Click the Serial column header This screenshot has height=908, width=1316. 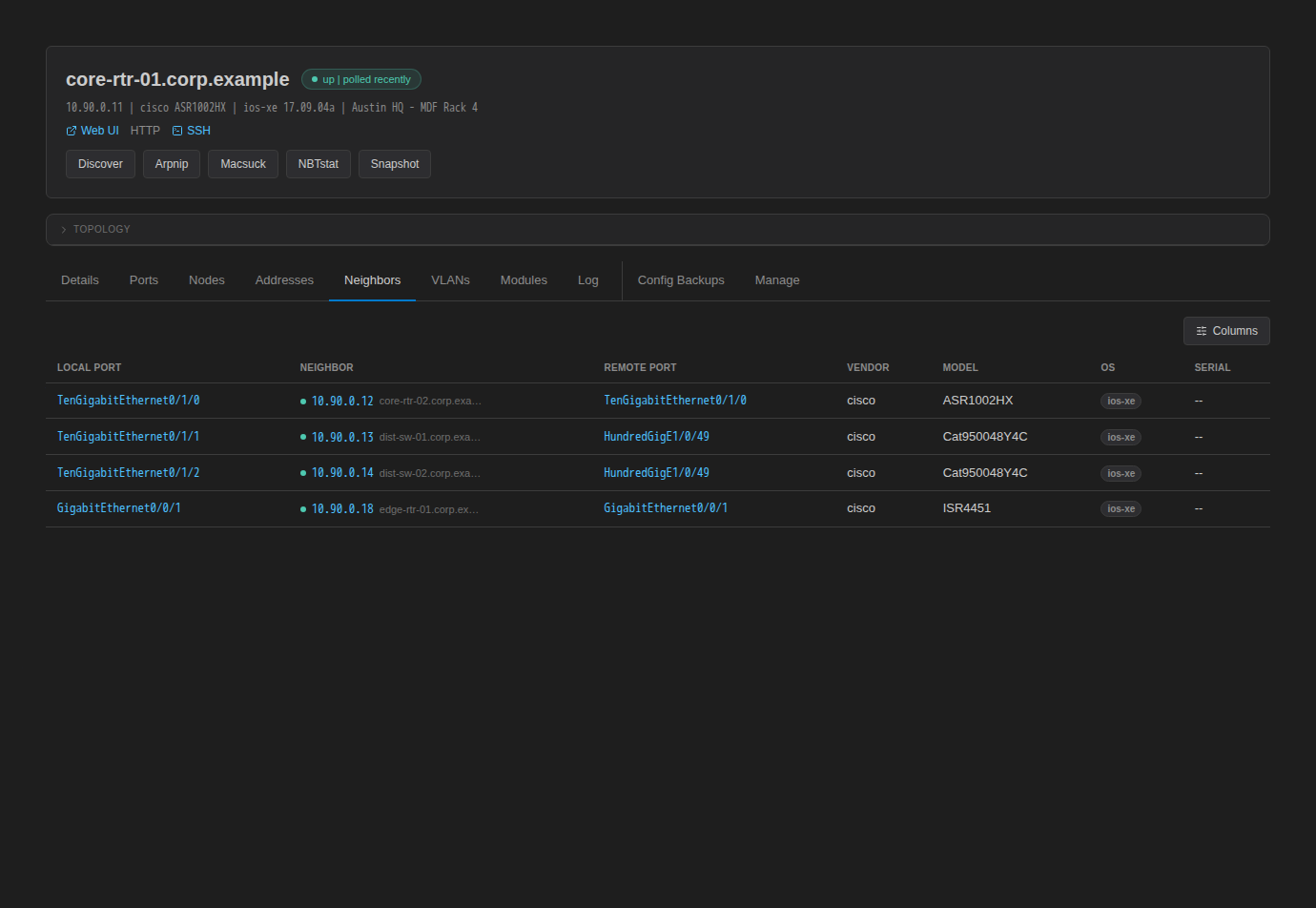(x=1212, y=367)
